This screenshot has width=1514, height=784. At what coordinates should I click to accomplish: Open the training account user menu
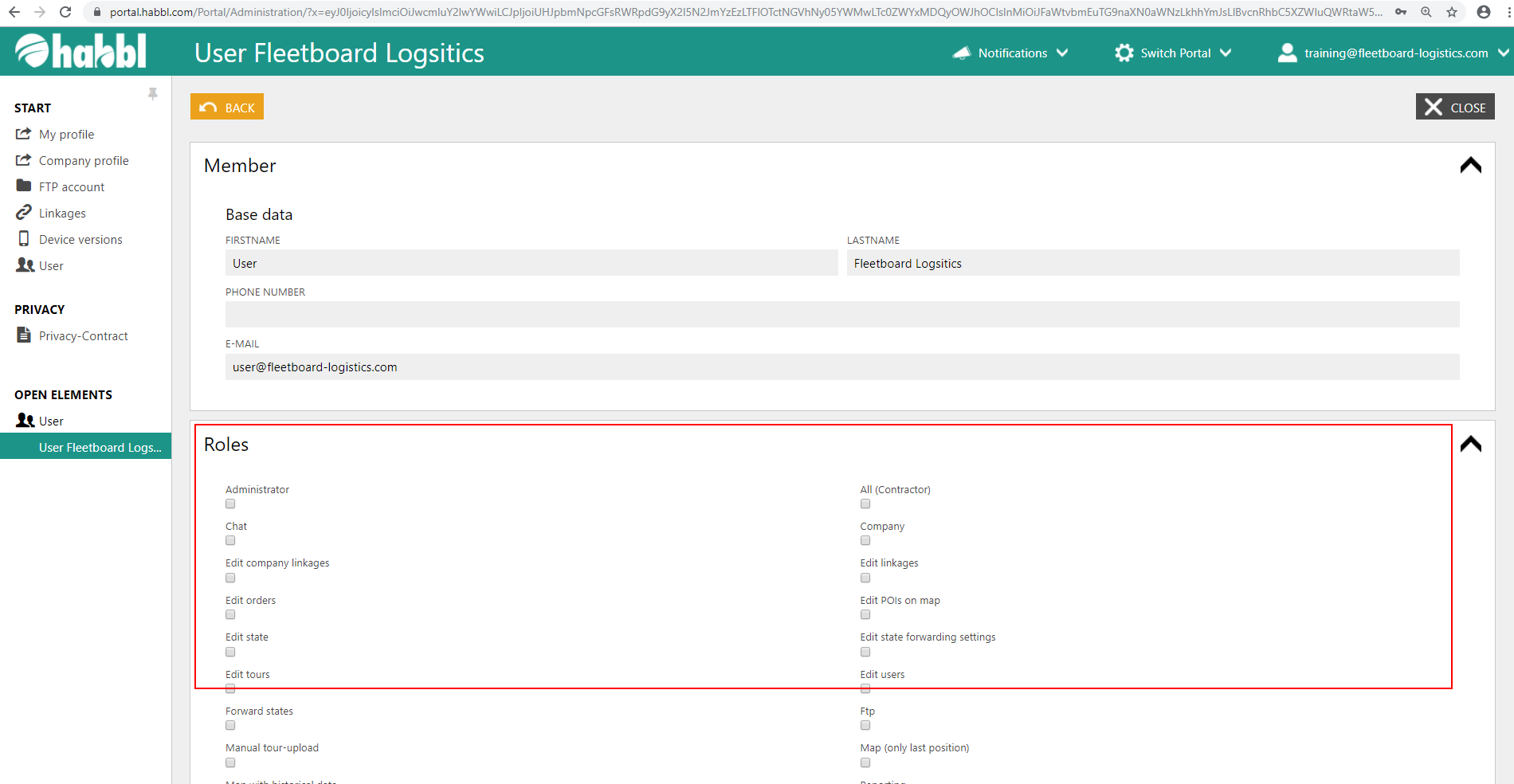click(x=1393, y=53)
